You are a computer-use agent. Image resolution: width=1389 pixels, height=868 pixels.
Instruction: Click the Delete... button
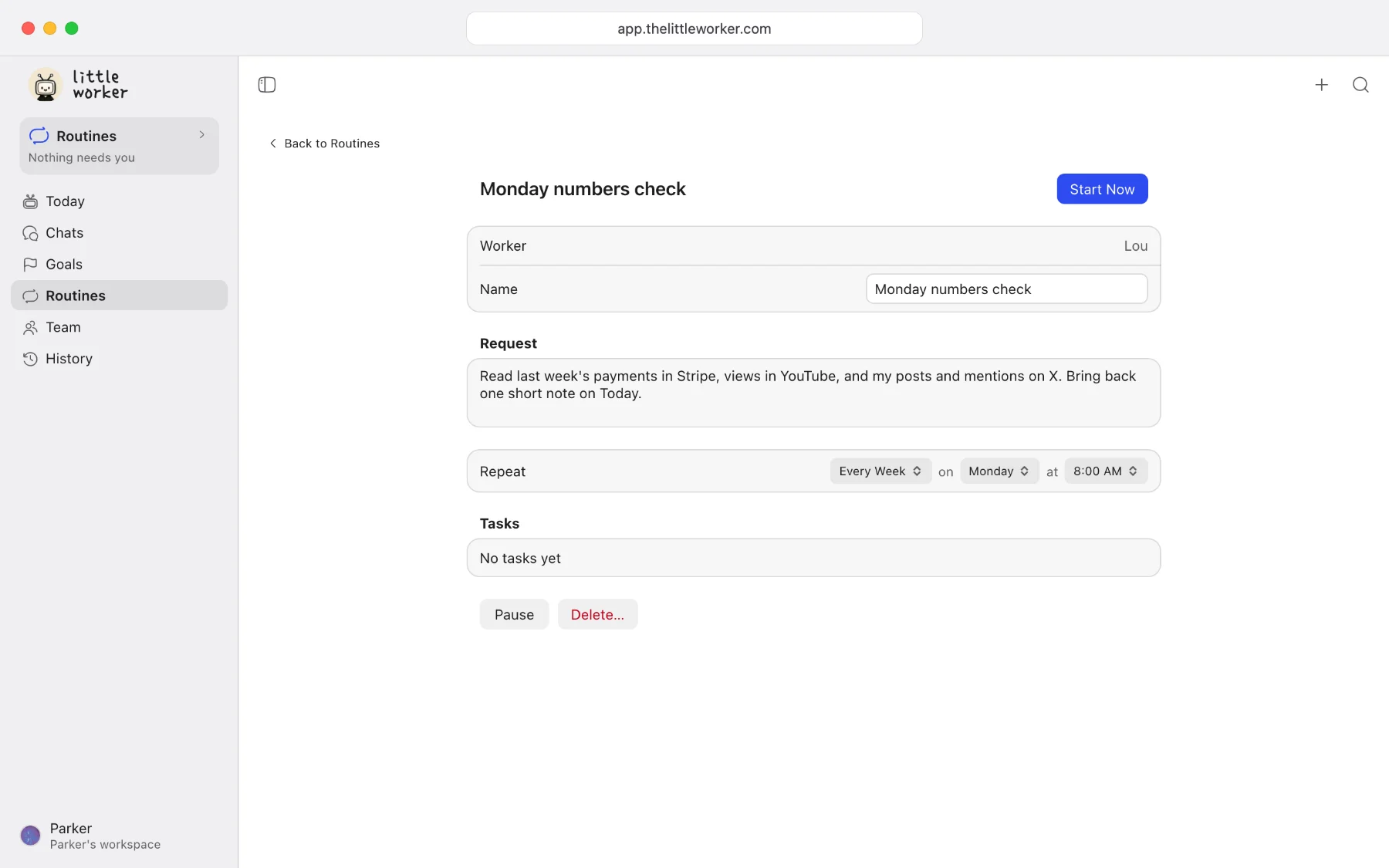pyautogui.click(x=597, y=614)
